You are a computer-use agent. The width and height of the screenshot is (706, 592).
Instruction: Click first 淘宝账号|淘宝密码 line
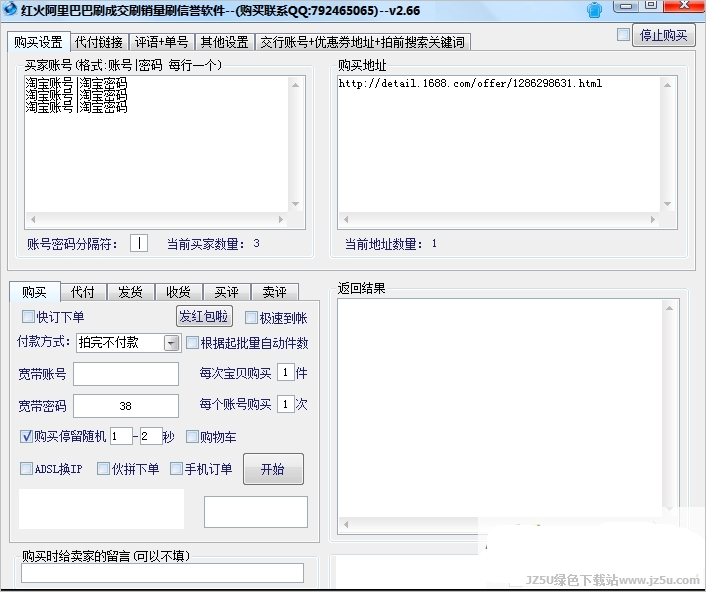pos(76,83)
